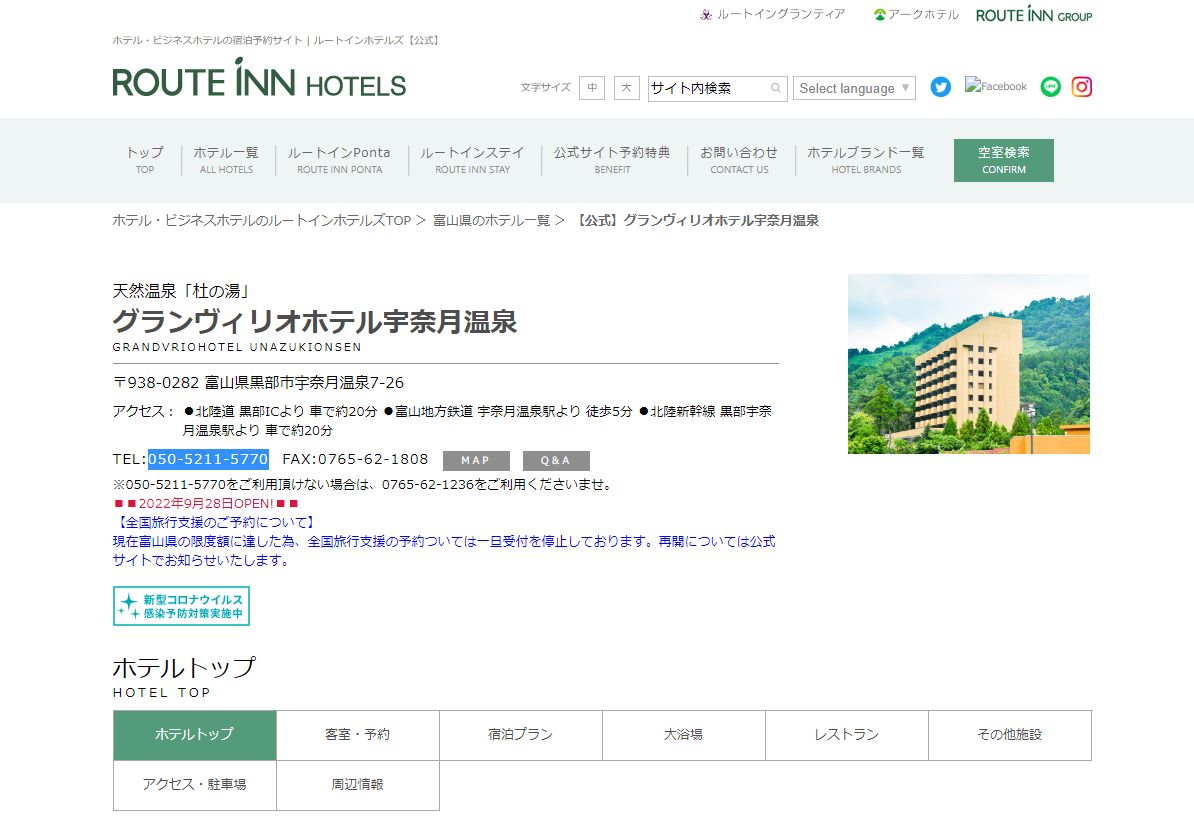This screenshot has height=827, width=1194.
Task: Click breadcrumb ホテル・ビジネスホテルのルートインホテルズTOP
Action: click(x=262, y=221)
